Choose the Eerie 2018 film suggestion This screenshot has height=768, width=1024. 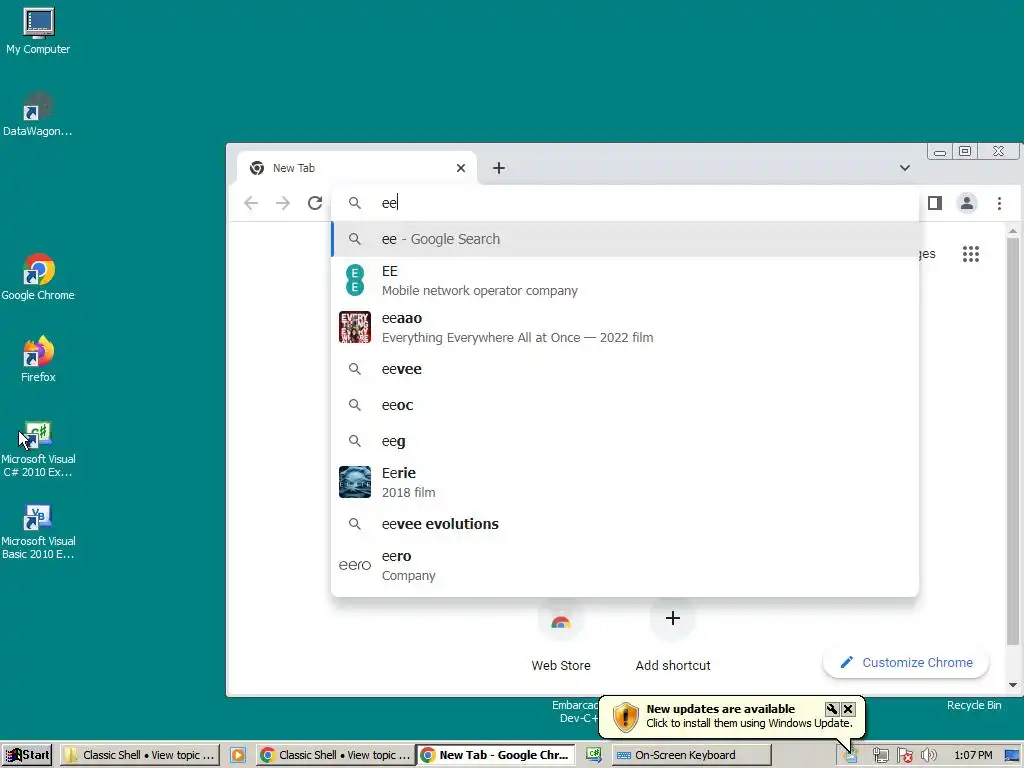pos(624,482)
